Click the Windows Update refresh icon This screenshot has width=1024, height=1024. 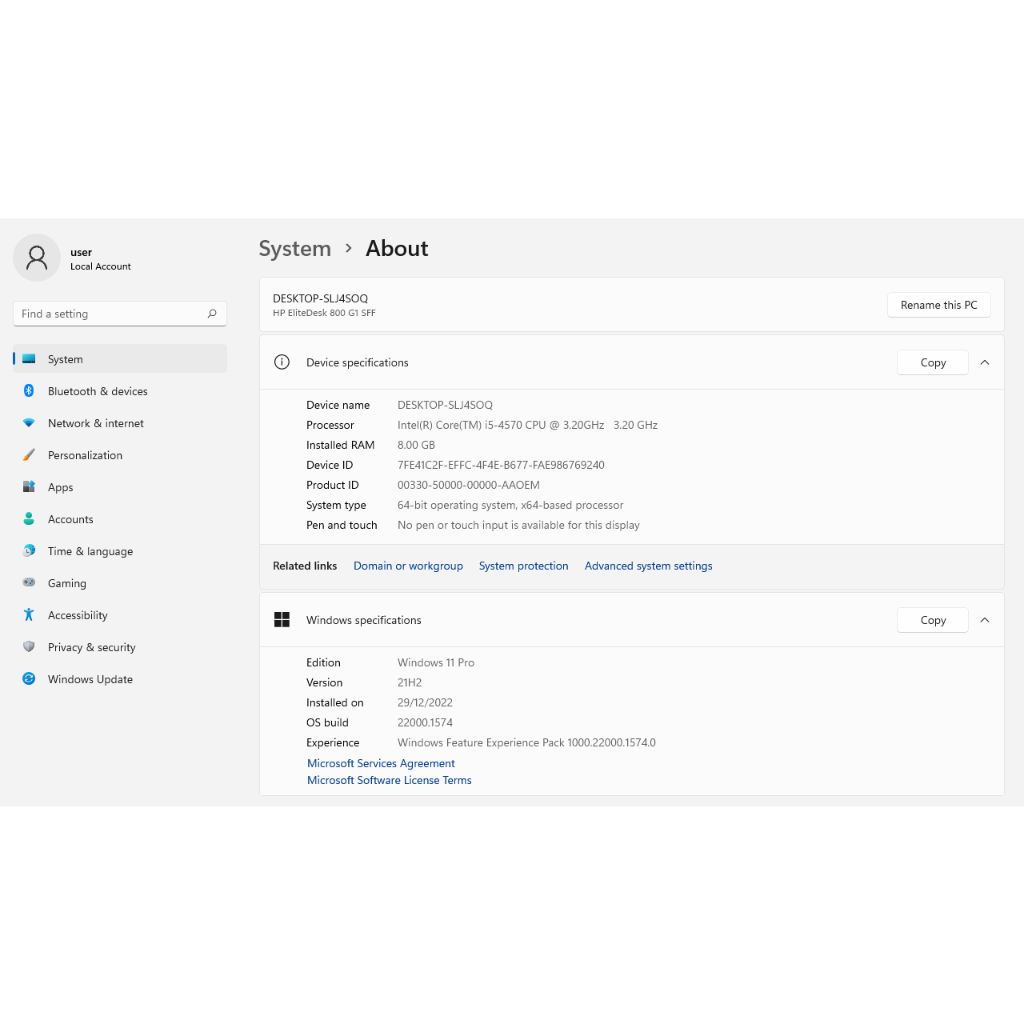tap(29, 679)
